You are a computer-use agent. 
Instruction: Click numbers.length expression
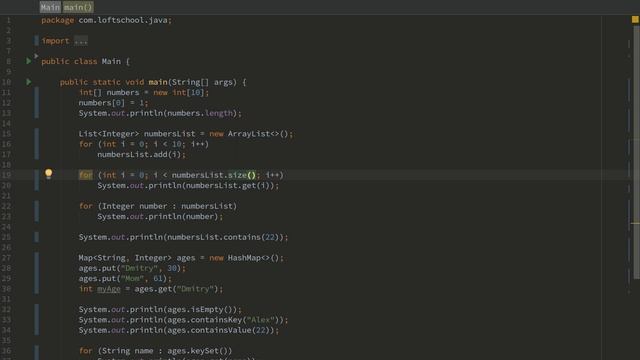(x=200, y=113)
